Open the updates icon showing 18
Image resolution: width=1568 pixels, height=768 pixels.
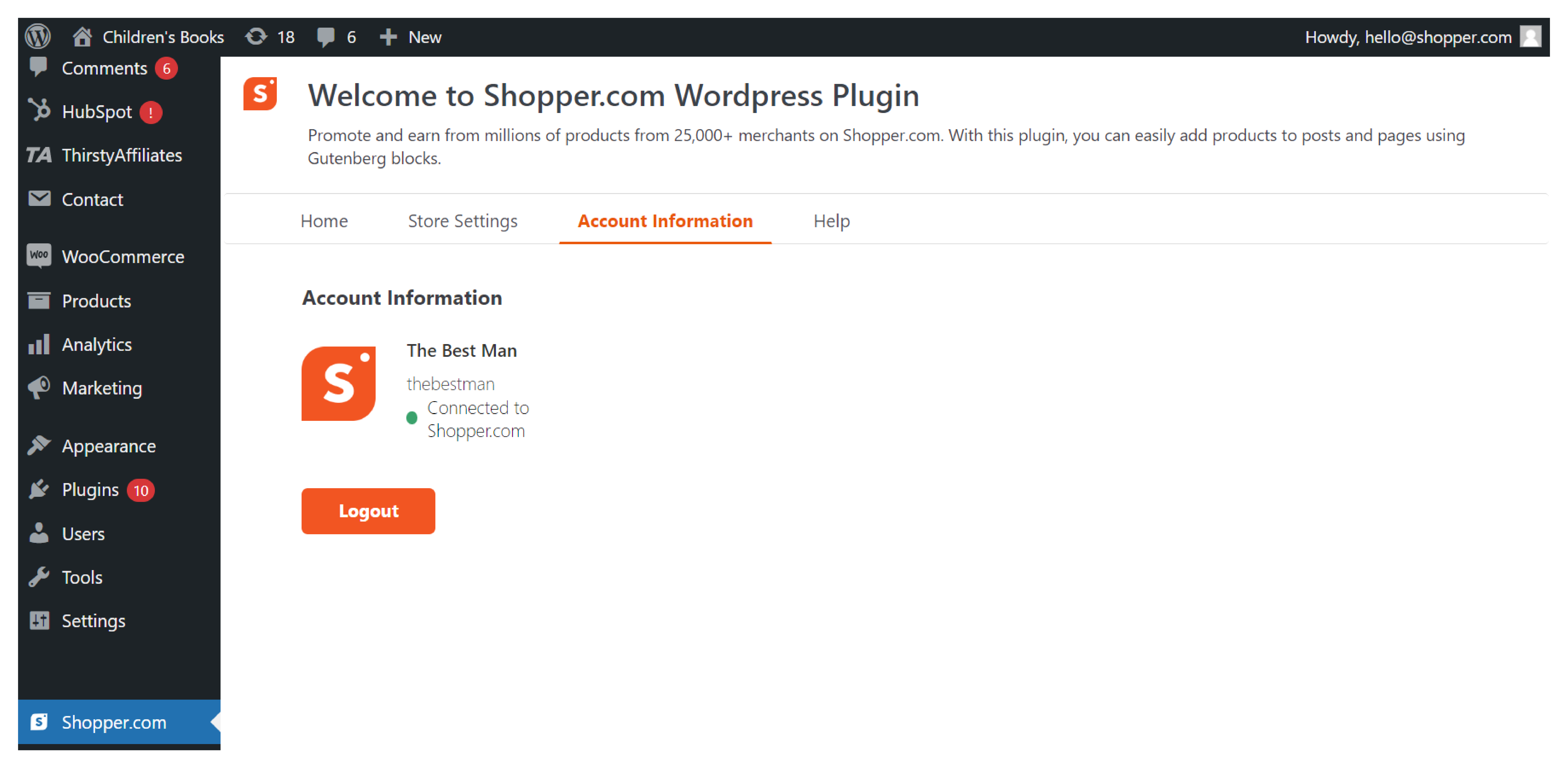click(256, 37)
